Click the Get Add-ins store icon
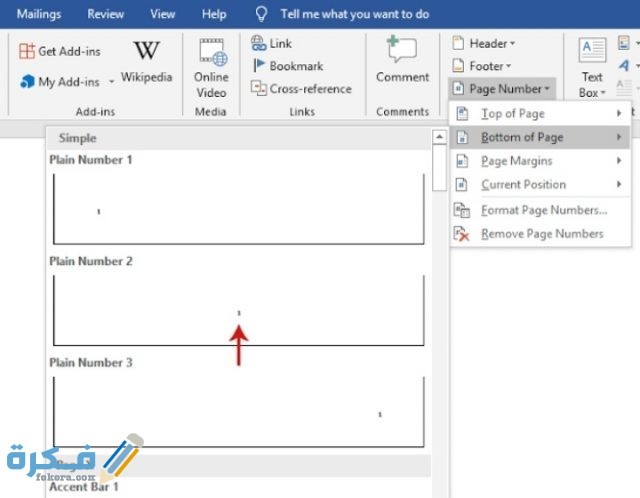 pyautogui.click(x=28, y=51)
